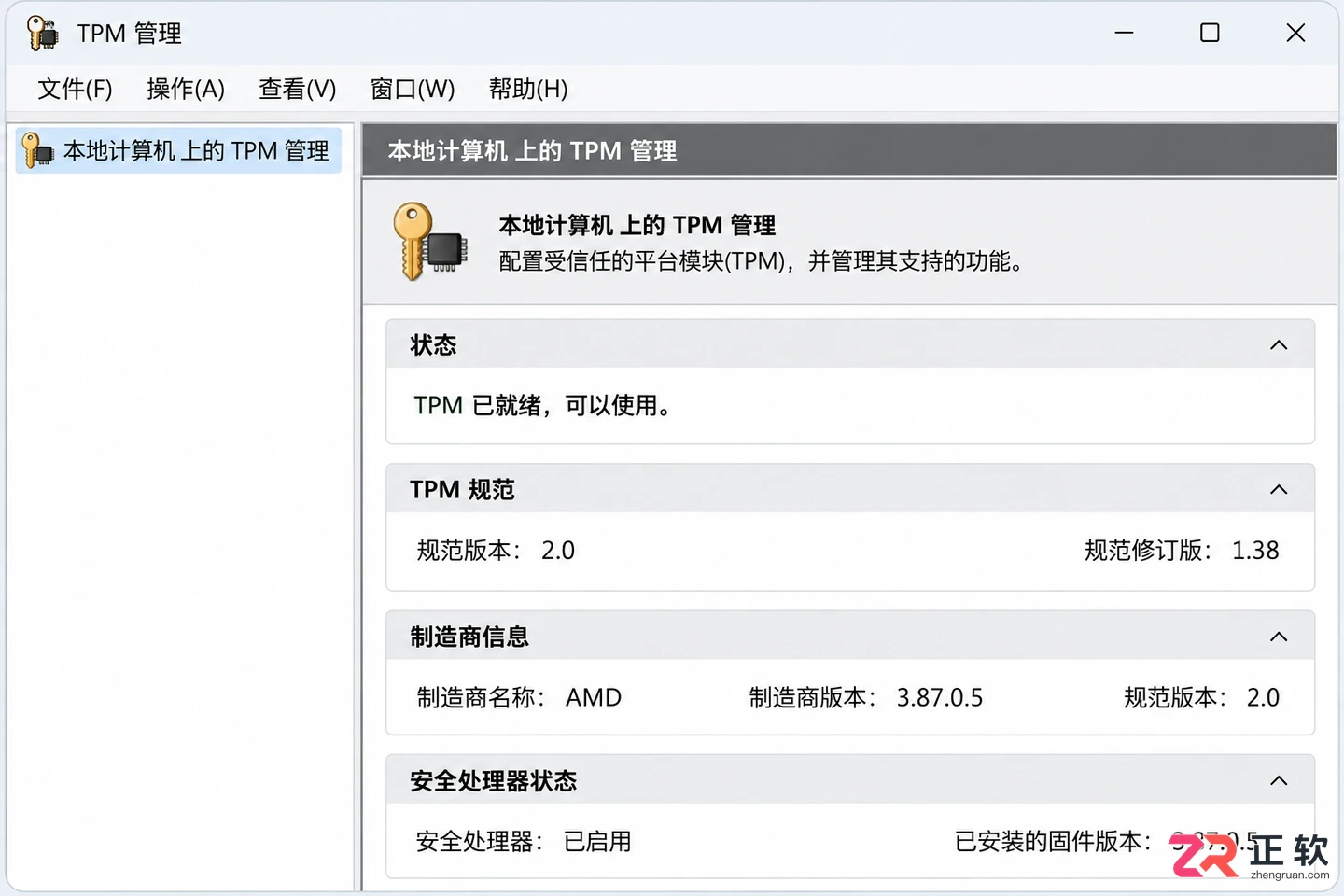Collapse the 安全处理器状态 section
Viewport: 1344px width, 896px height.
1279,781
